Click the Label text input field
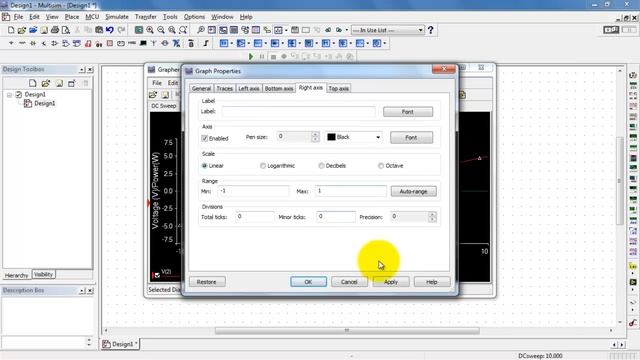The height and width of the screenshot is (360, 640). point(298,111)
